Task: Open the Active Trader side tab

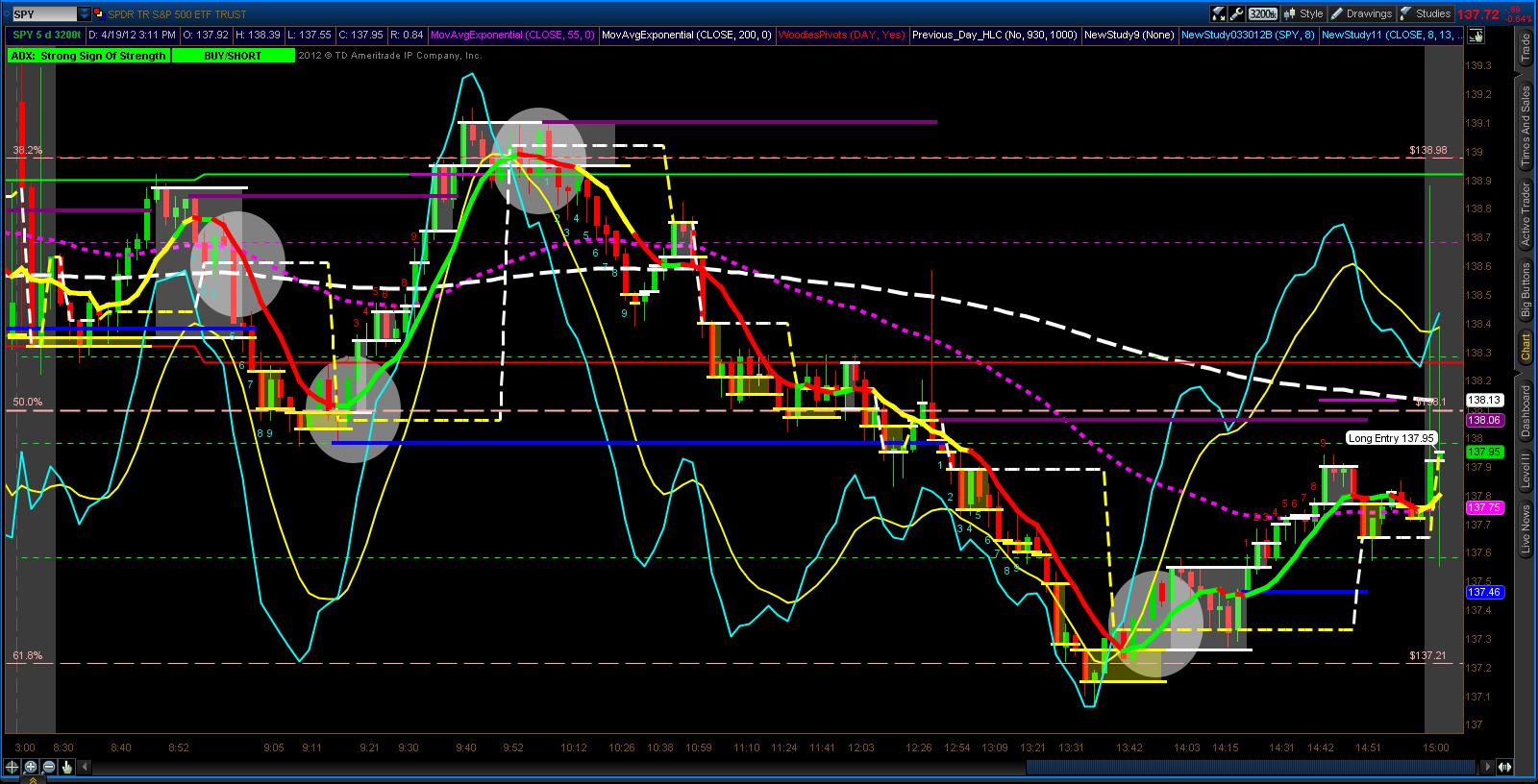Action: pyautogui.click(x=1526, y=214)
